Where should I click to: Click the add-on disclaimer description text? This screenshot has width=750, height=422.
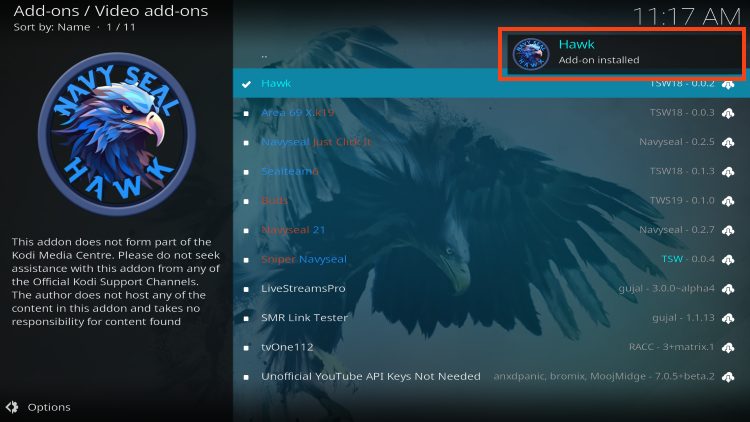tap(115, 282)
